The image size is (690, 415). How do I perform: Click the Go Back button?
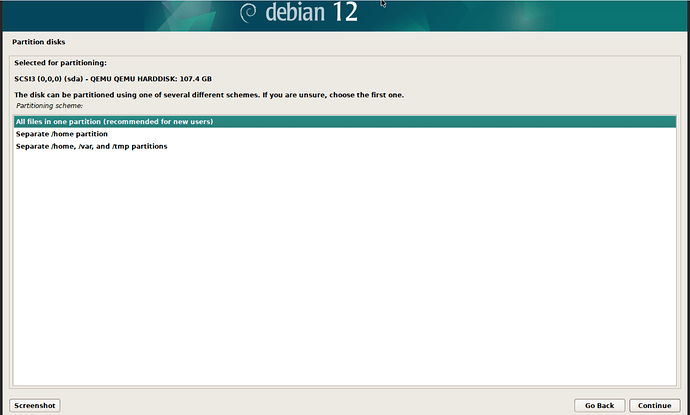599,405
